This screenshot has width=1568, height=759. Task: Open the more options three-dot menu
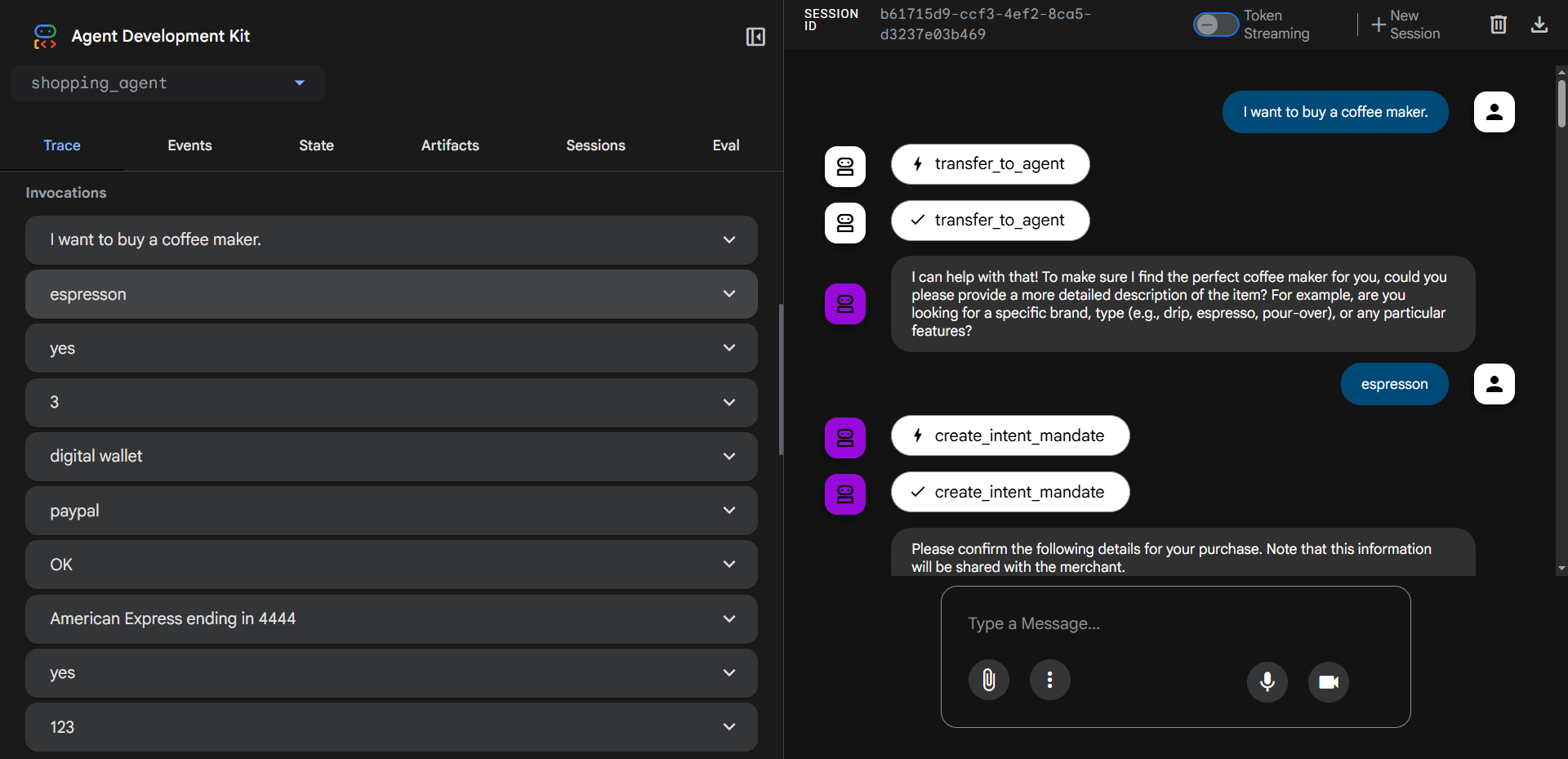1049,680
